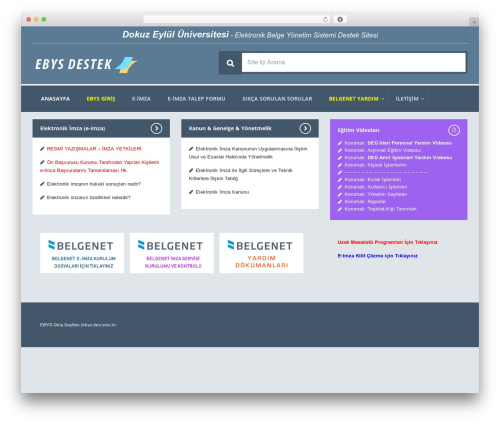This screenshot has width=500, height=423.
Task: Open SIKÇA SORULAN SORULAR menu item
Action: (277, 99)
